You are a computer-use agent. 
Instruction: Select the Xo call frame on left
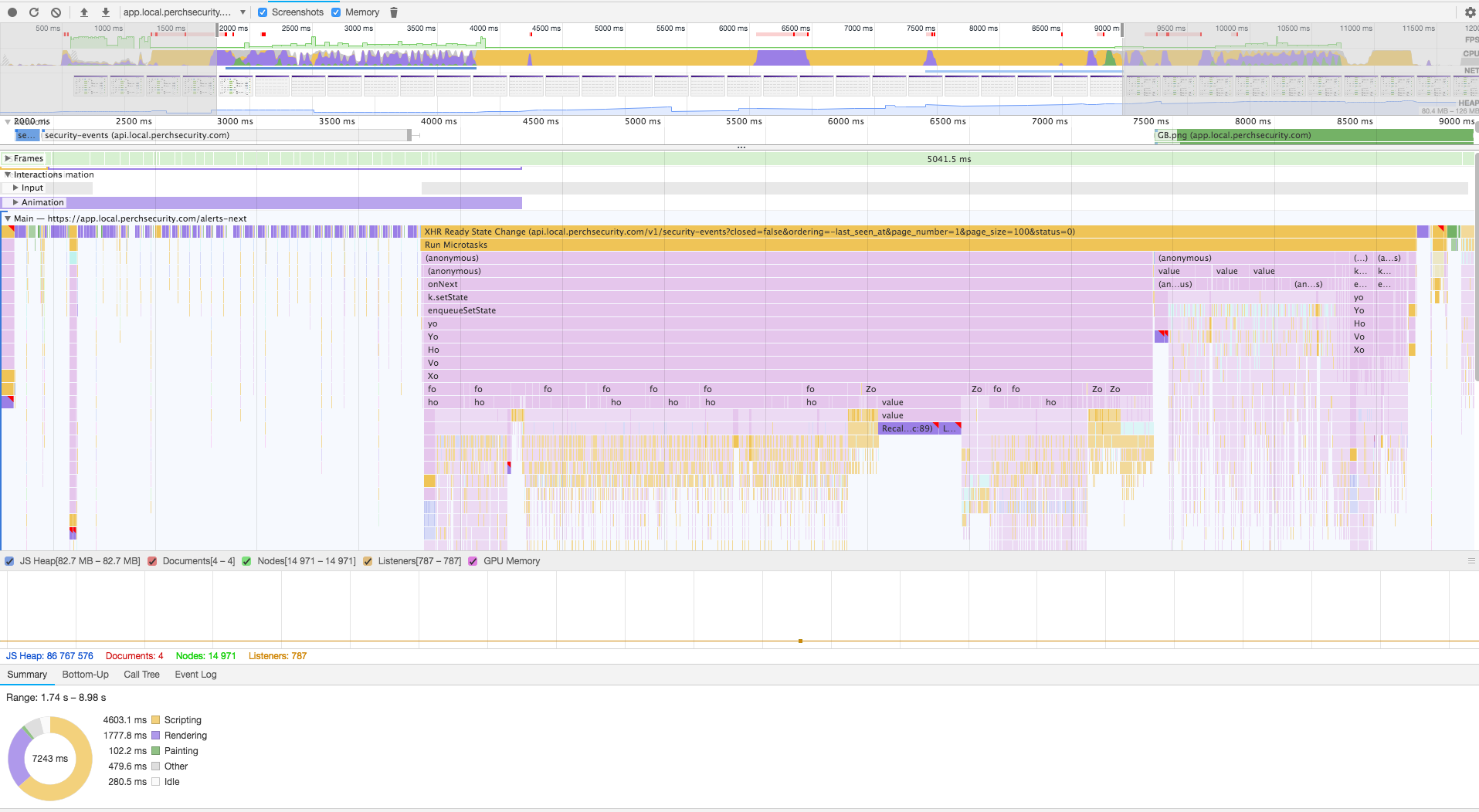tap(788, 376)
